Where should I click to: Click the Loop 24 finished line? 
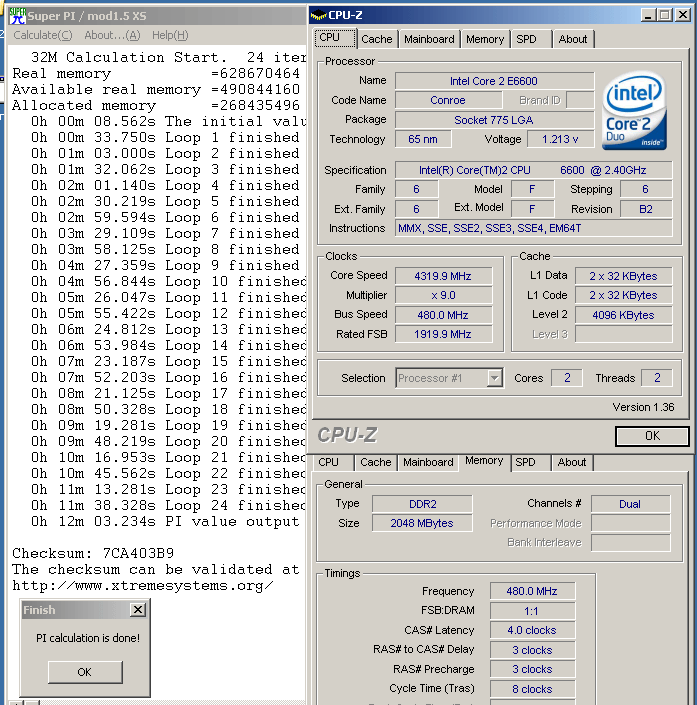click(x=168, y=505)
